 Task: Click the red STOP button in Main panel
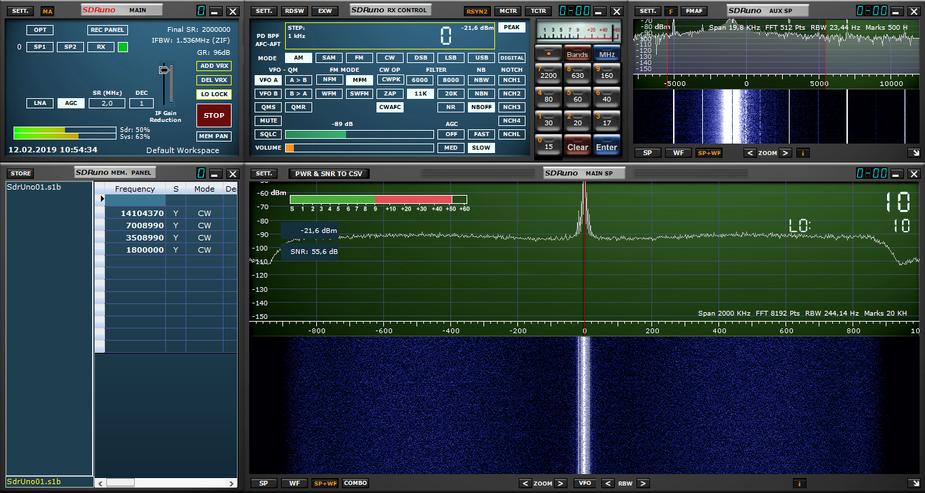(214, 116)
